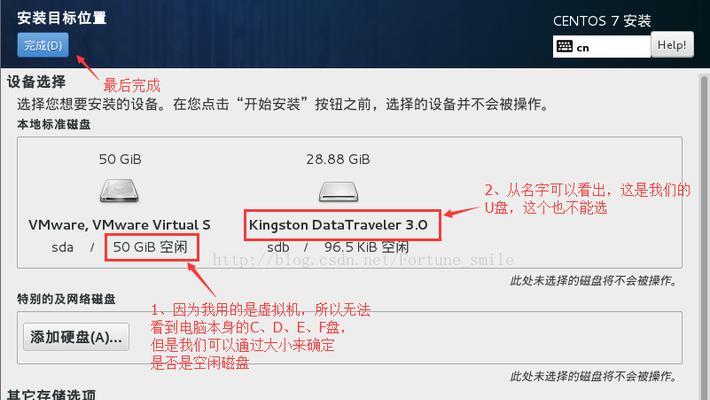710x400 pixels.
Task: Select the Kingston 28.88 GiB drive icon
Action: [338, 191]
